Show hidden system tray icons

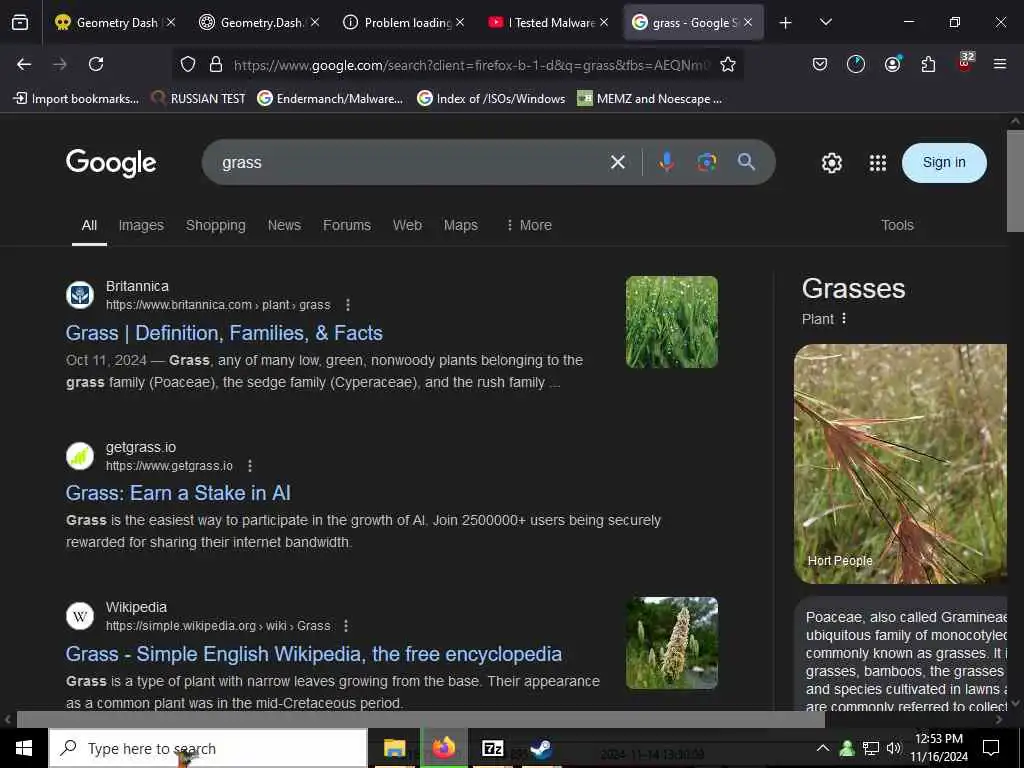click(823, 748)
